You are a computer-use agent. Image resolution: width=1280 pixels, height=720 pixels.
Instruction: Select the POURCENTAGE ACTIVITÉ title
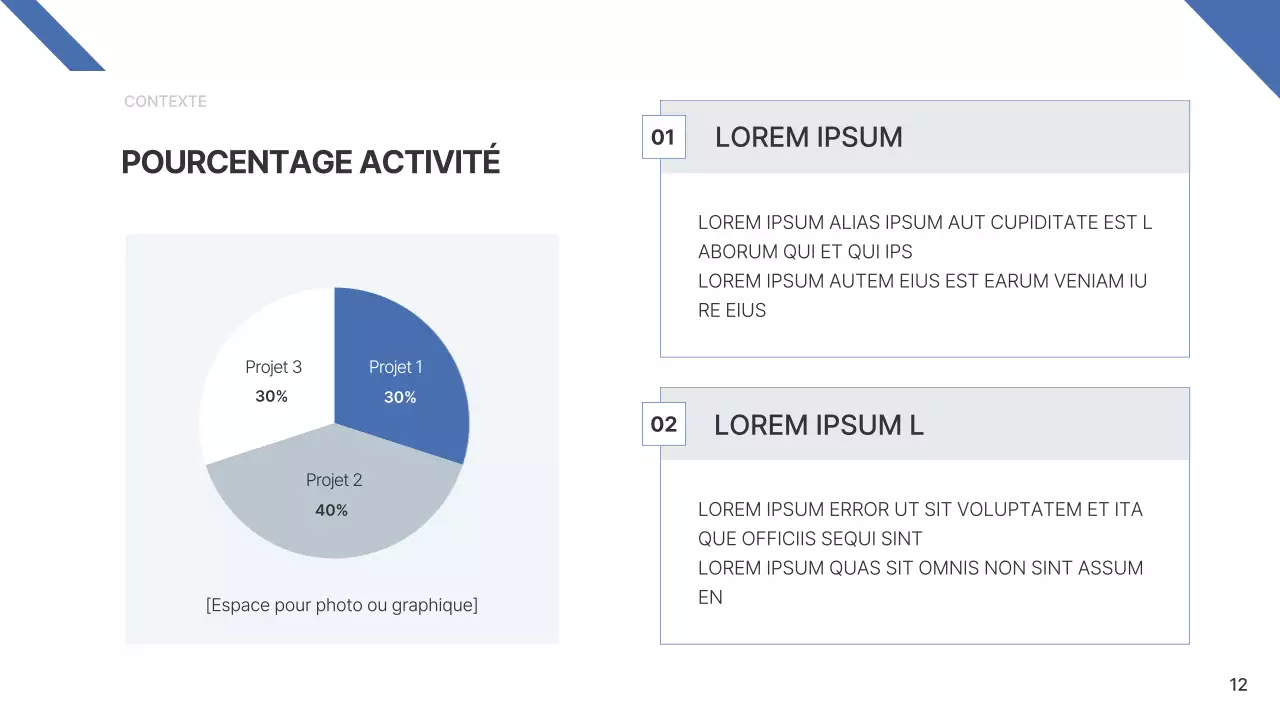point(310,162)
